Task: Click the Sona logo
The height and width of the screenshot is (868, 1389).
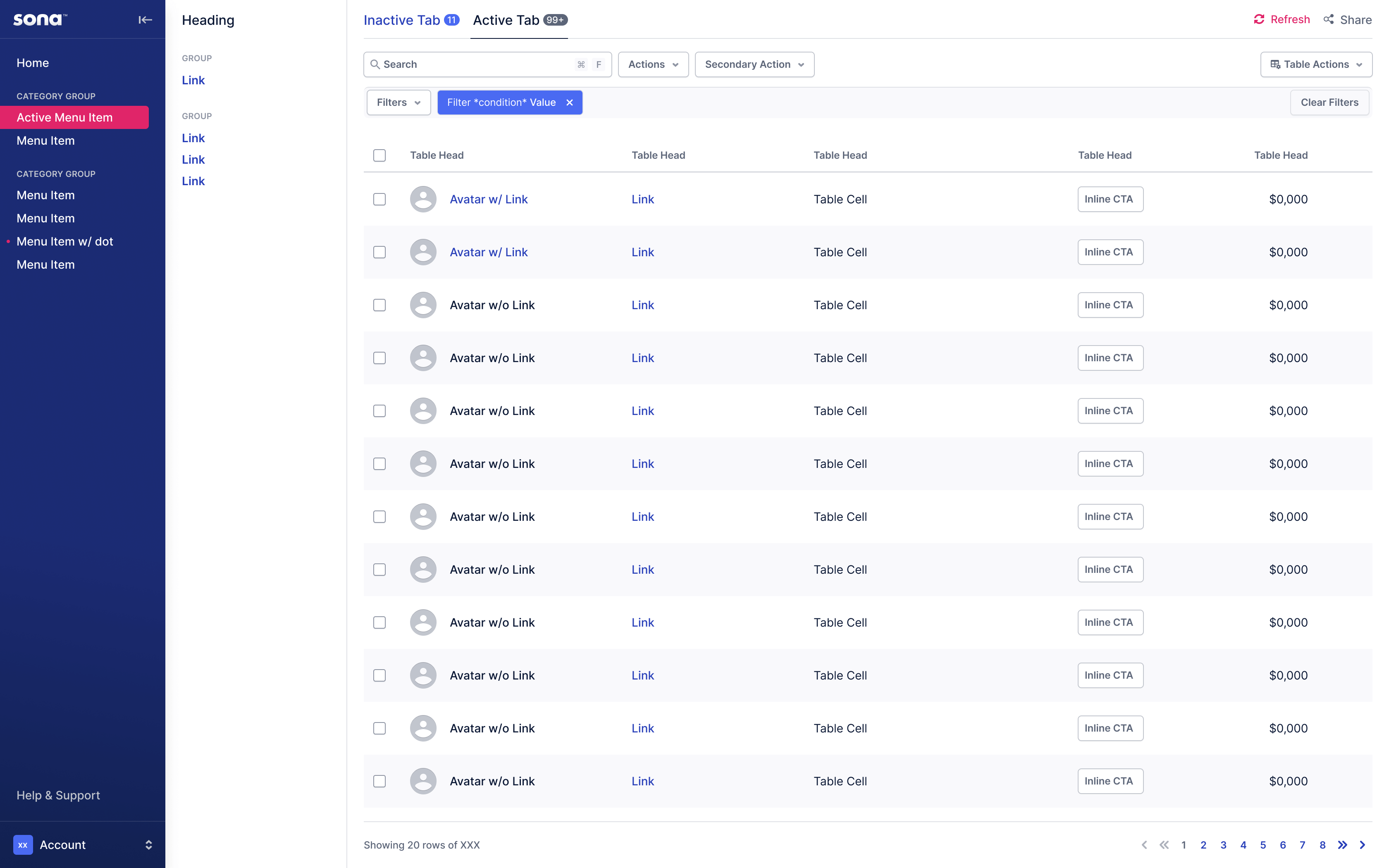Action: [x=39, y=19]
